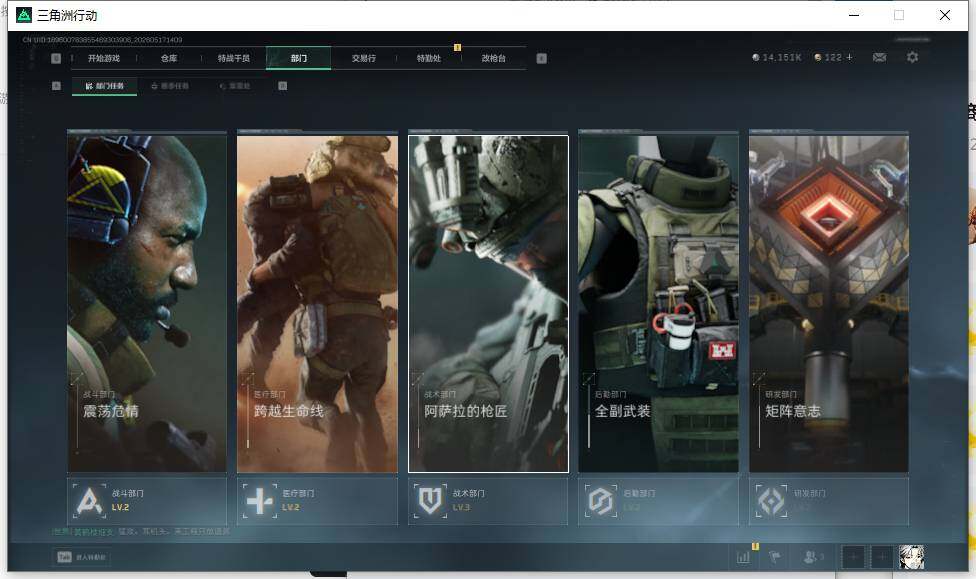Open the 阿萨拉的枪匠 tactical department card
976x579 pixels.
click(x=488, y=303)
